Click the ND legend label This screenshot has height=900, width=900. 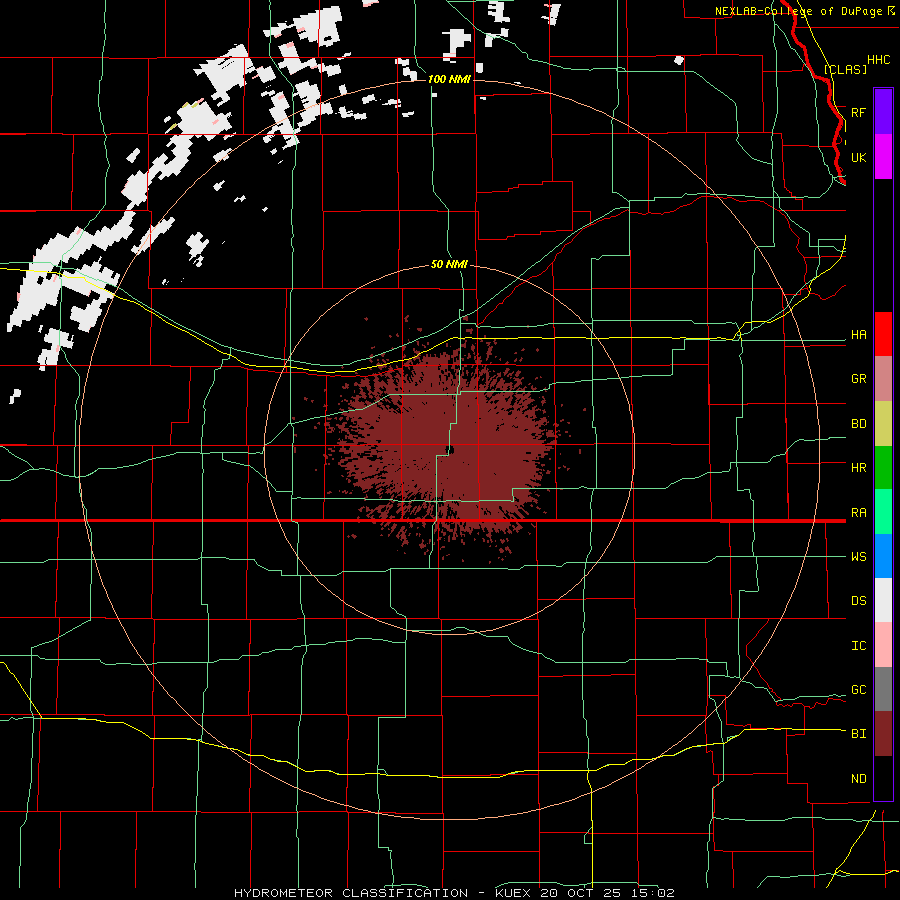click(x=858, y=779)
